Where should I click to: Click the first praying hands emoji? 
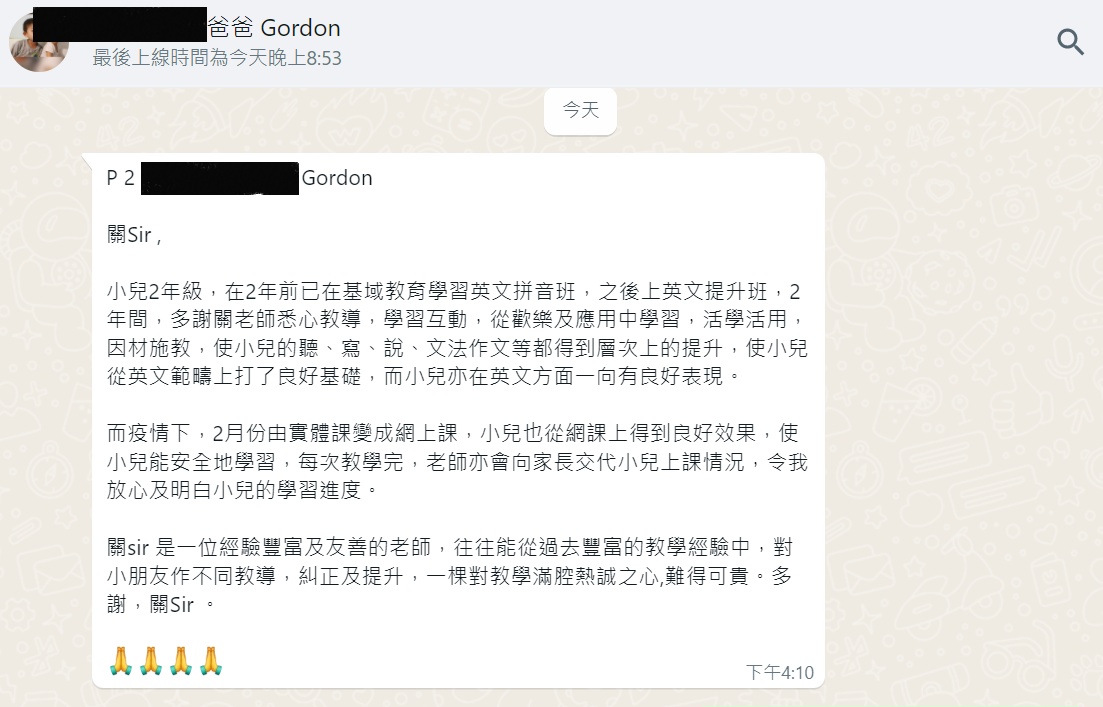[x=121, y=661]
